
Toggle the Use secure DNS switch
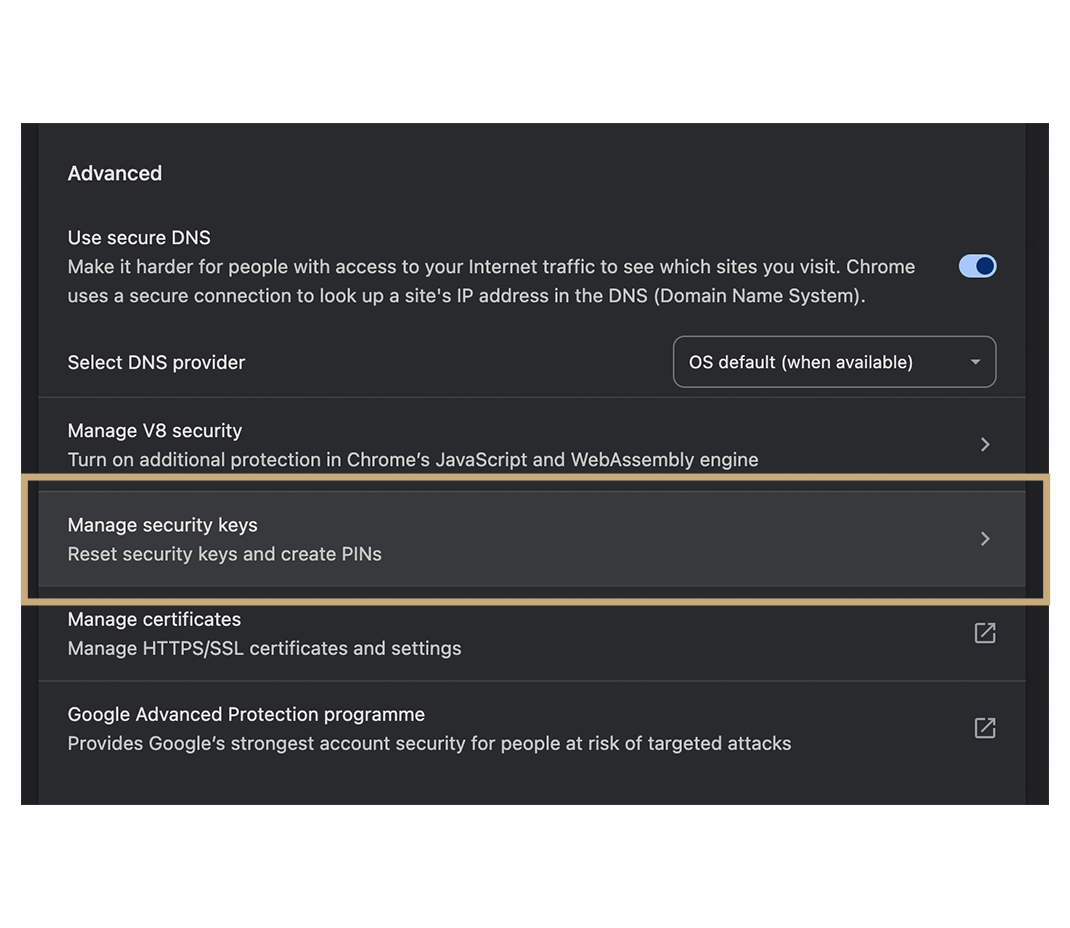[977, 266]
